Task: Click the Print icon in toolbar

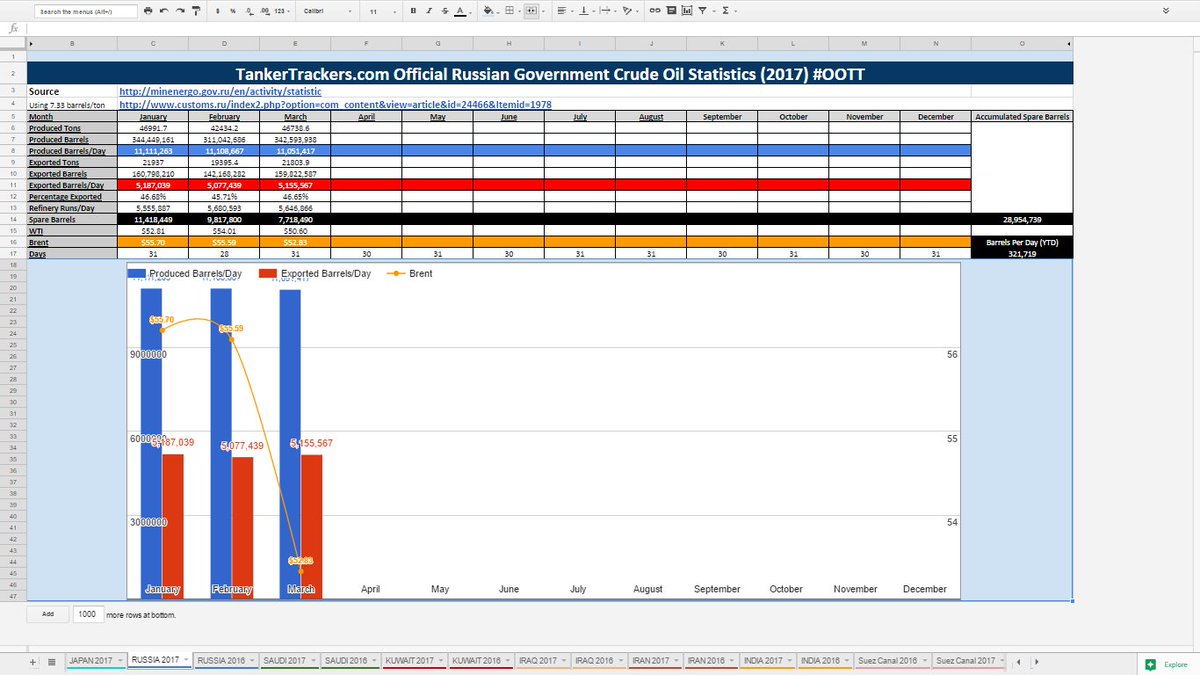Action: pos(148,11)
